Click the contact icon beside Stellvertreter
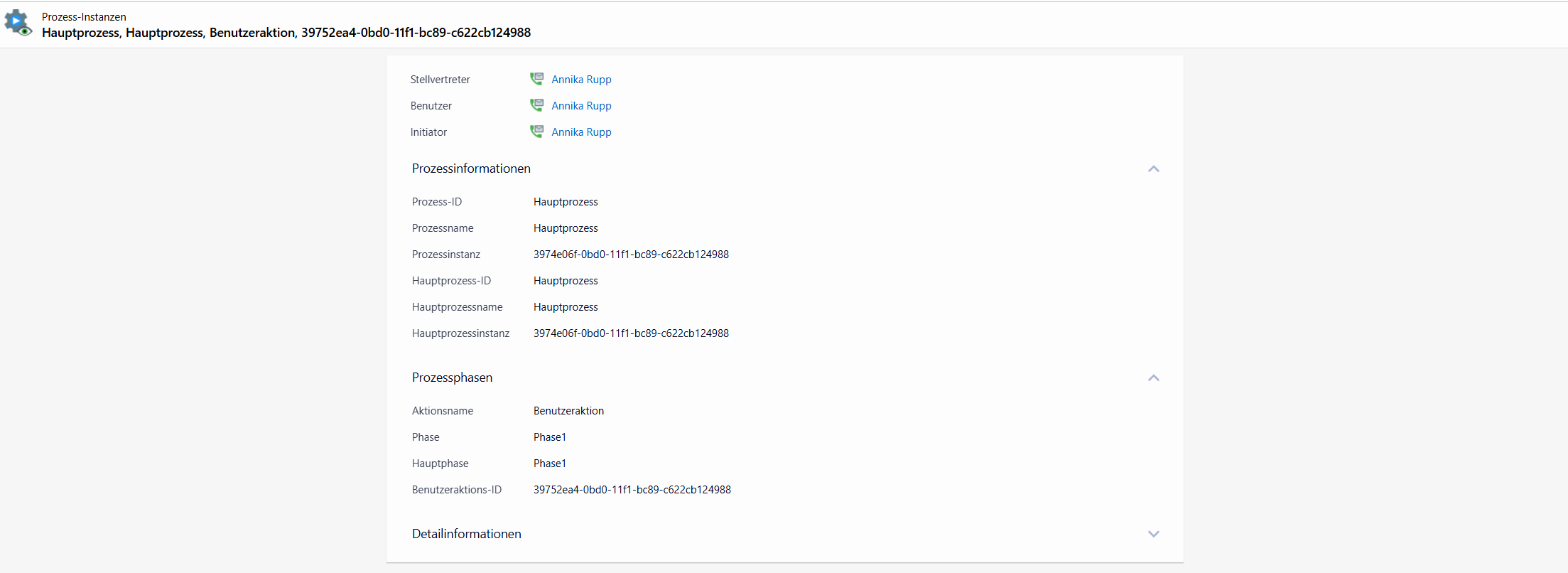 pos(536,79)
